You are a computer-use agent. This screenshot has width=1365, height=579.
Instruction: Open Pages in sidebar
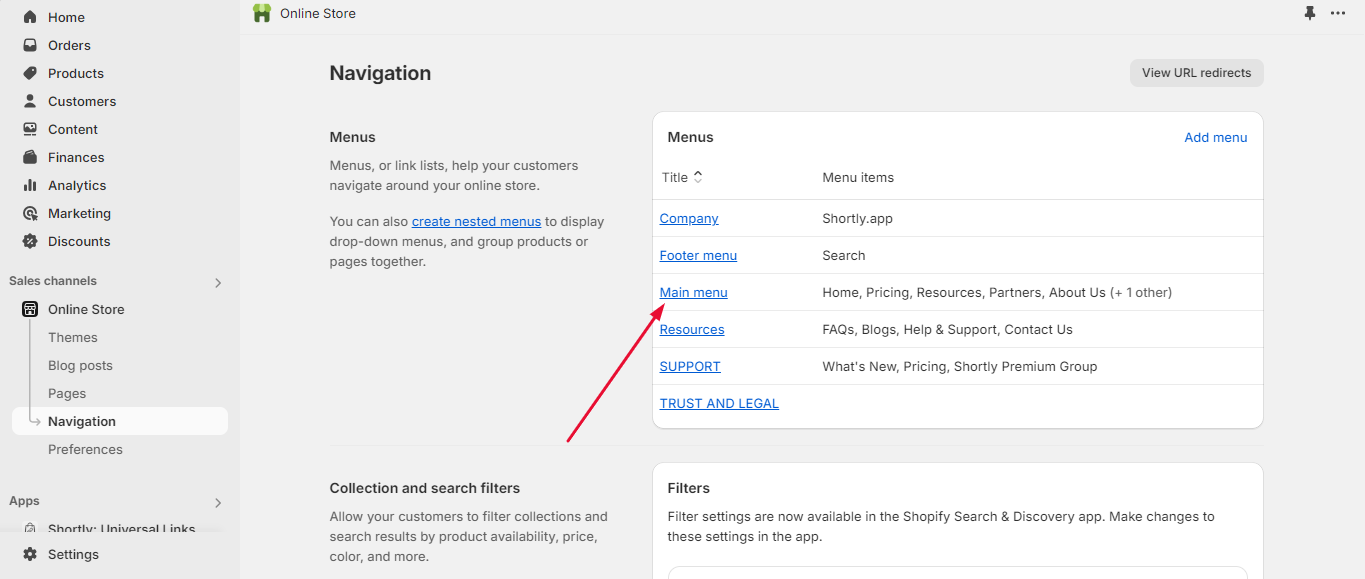67,393
